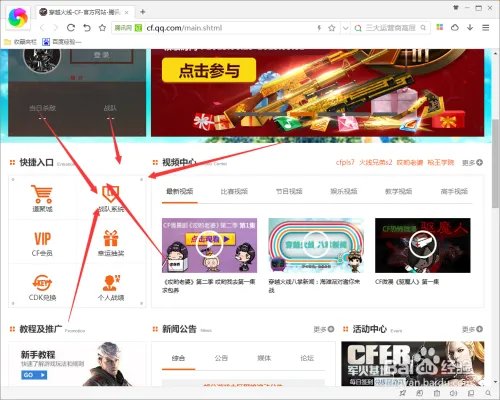This screenshot has height=400, width=500.
Task: Switch to 娱乐视频 tab
Action: coord(344,191)
